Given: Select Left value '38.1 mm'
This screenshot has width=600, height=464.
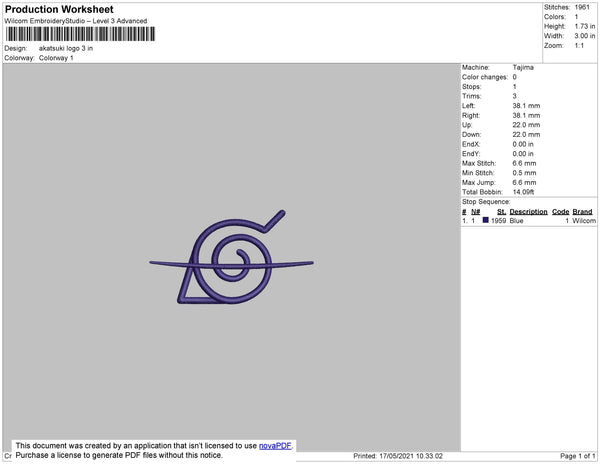Looking at the screenshot, I should (x=526, y=106).
